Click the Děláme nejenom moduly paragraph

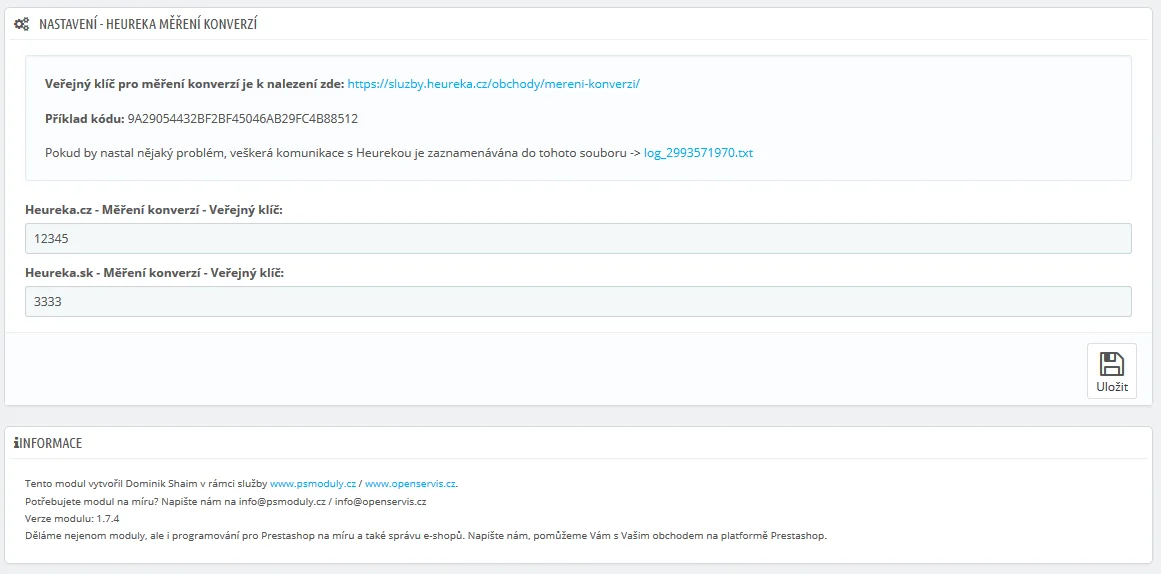tap(425, 535)
